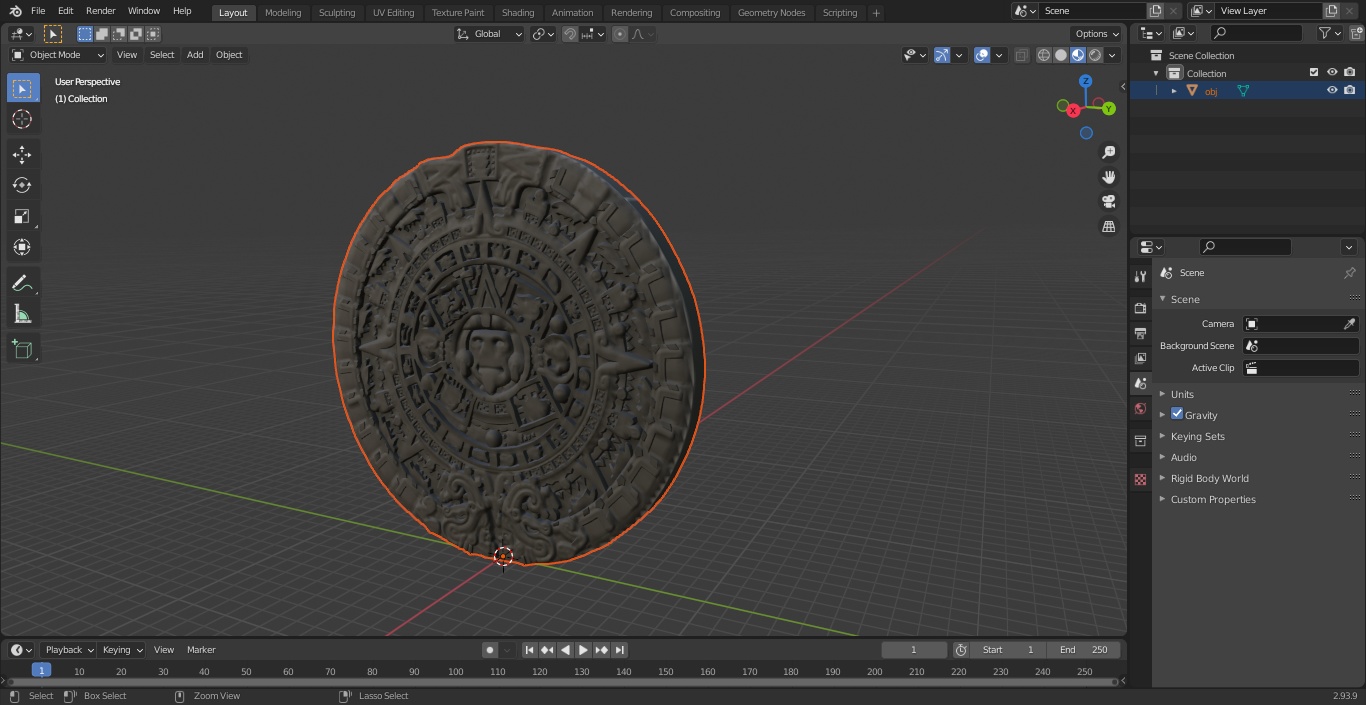This screenshot has height=705, width=1366.
Task: Switch to rendered viewport shading
Action: (1095, 55)
